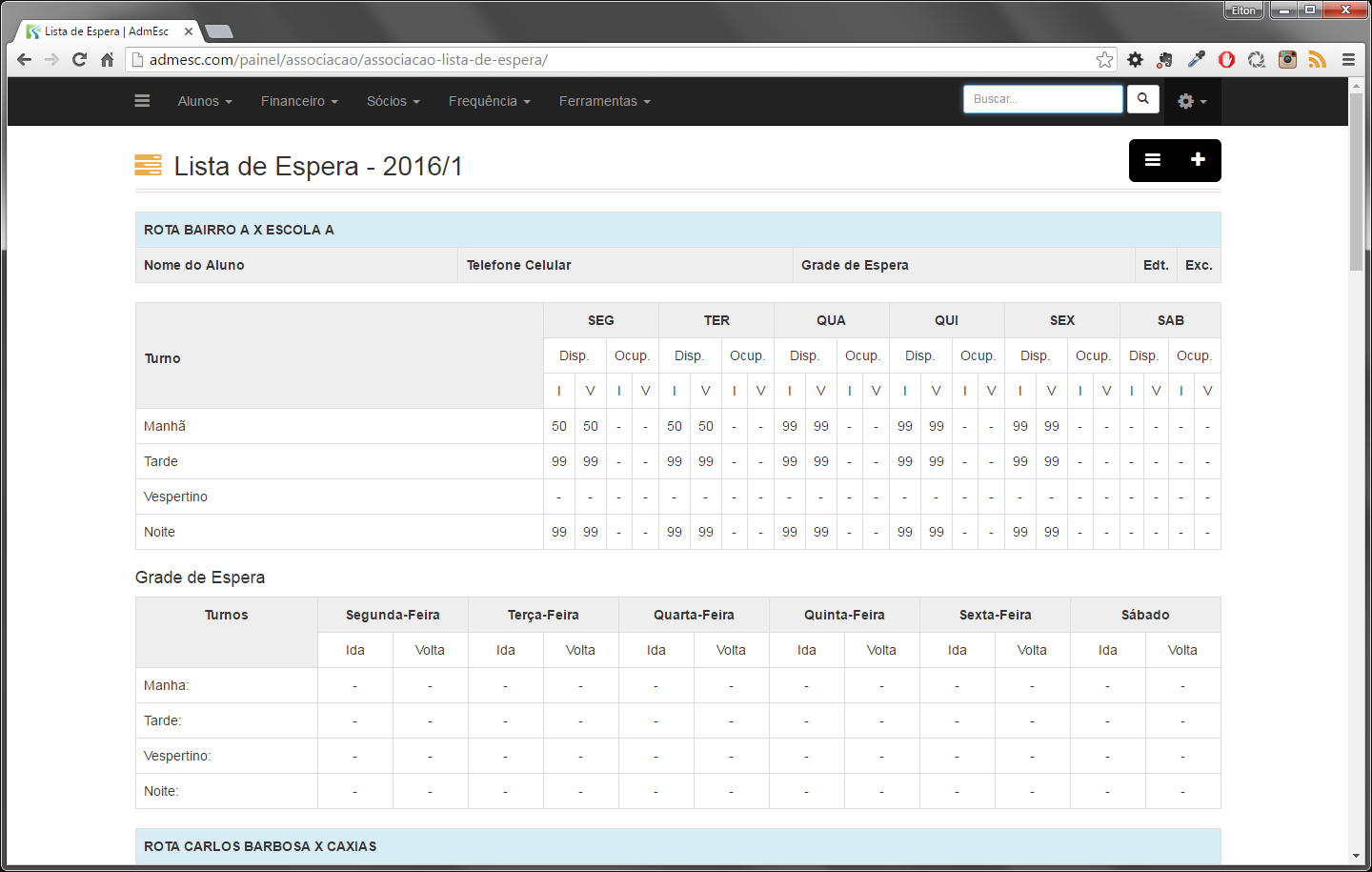The image size is (1372, 872).
Task: Open the Instagram camera extension
Action: click(1287, 60)
